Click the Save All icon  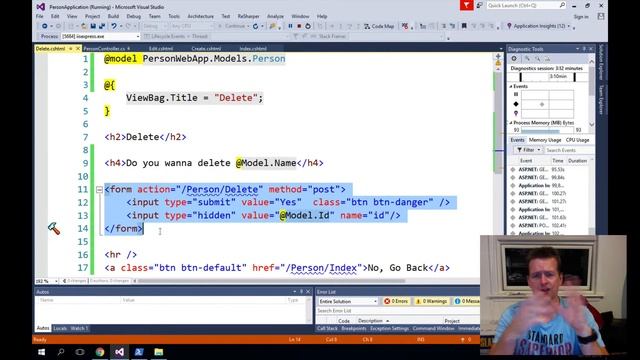tap(102, 26)
